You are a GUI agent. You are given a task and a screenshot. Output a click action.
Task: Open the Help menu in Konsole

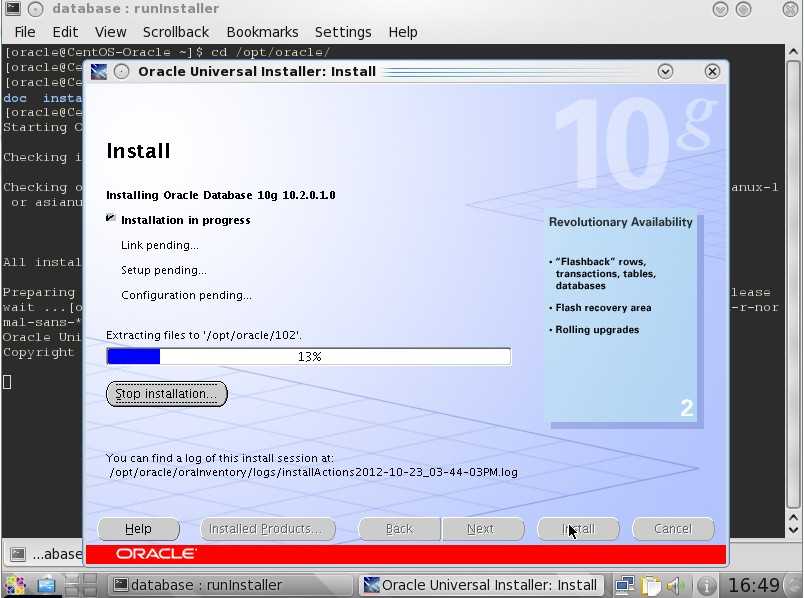tap(403, 32)
